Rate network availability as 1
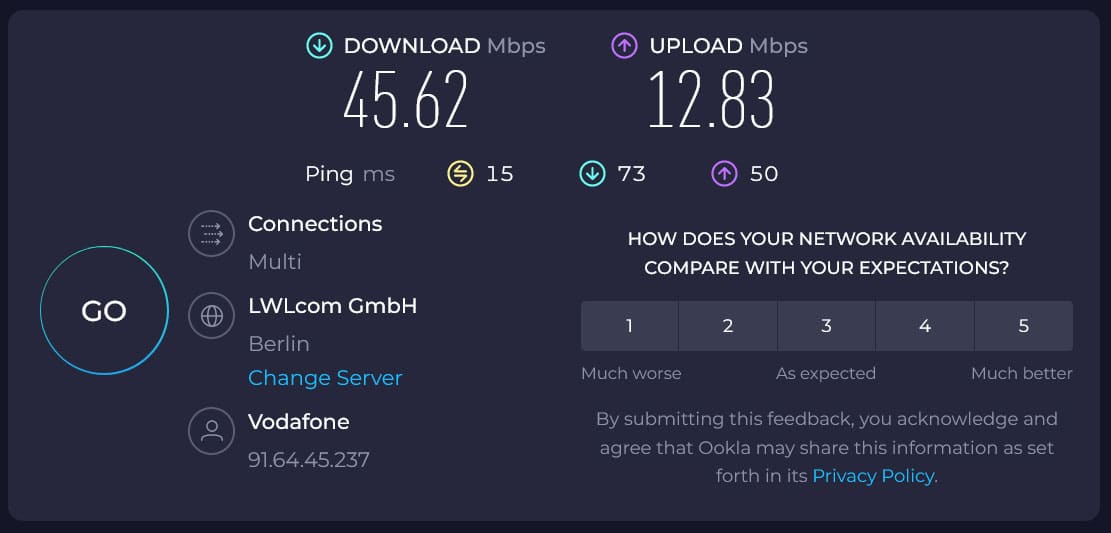The image size is (1111, 533). pos(629,326)
